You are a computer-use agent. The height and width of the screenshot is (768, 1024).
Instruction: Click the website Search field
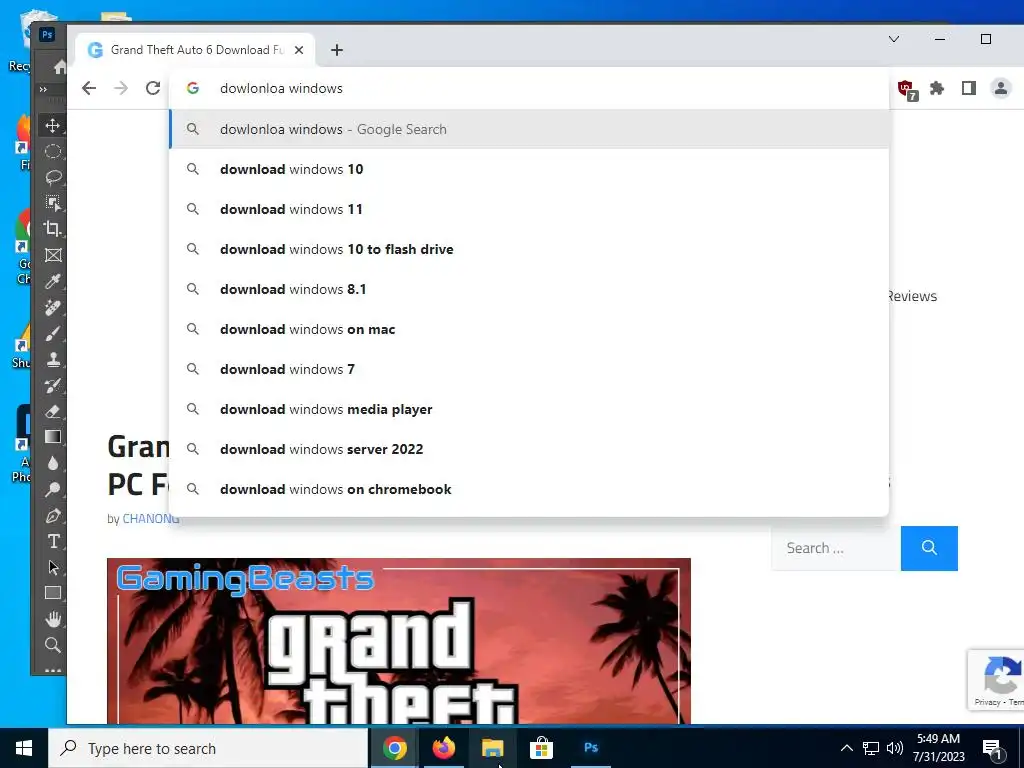point(836,548)
